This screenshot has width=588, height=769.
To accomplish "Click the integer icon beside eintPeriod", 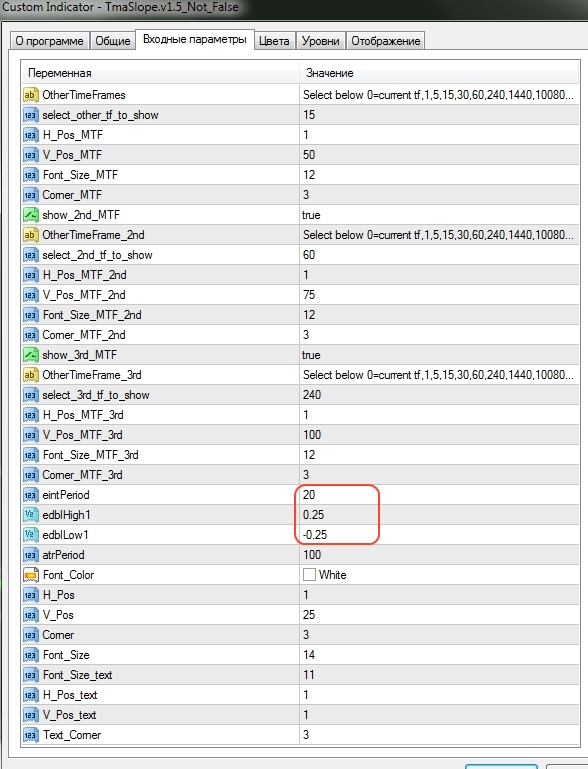I will [x=30, y=495].
